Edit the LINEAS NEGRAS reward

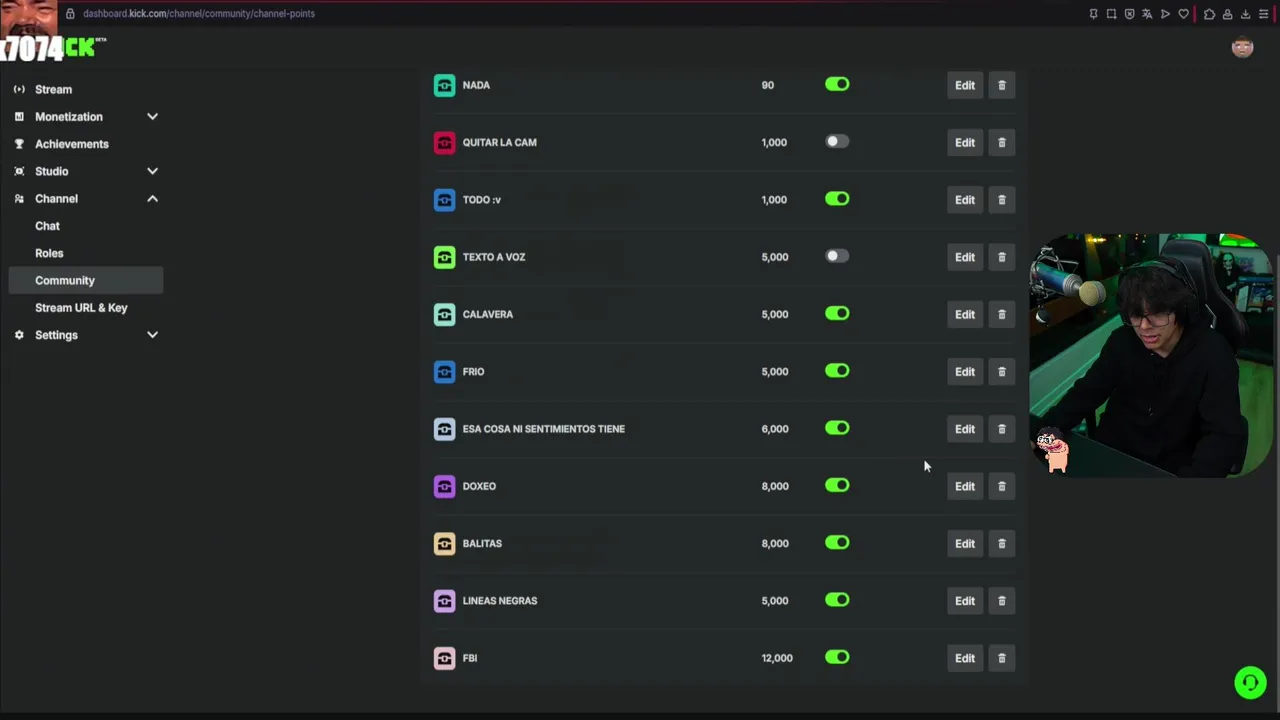(964, 601)
